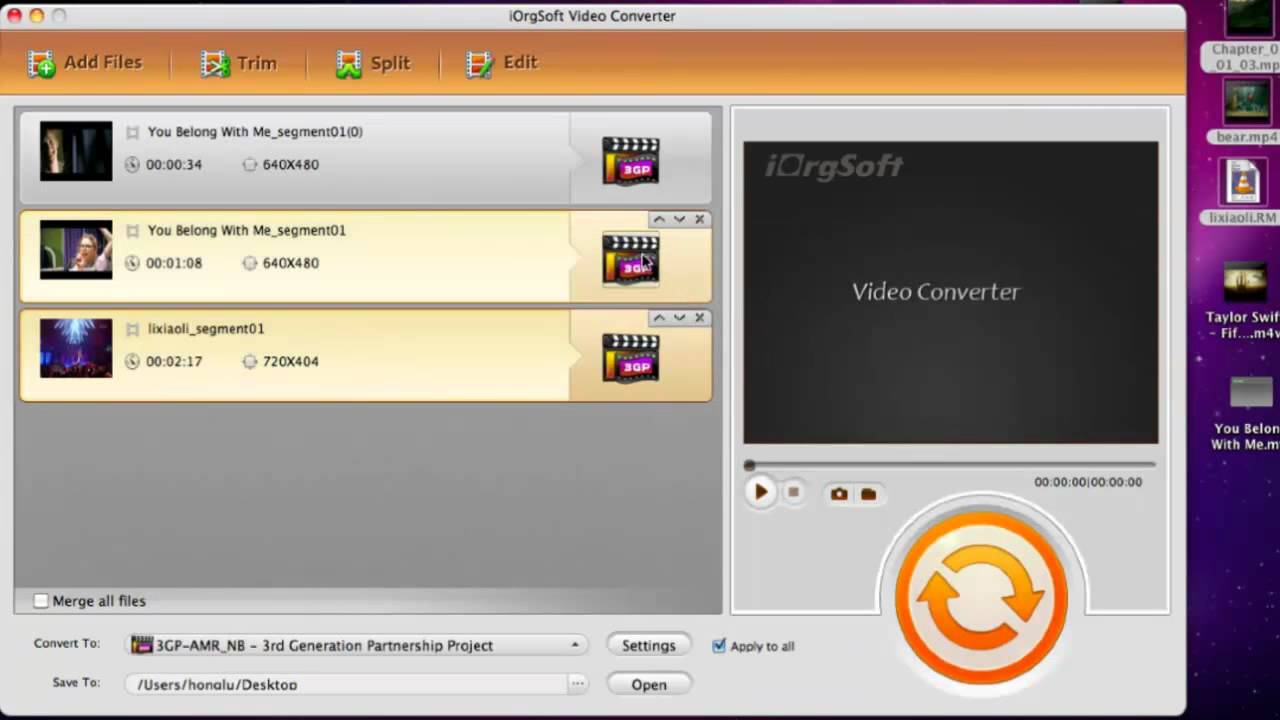Click the rename icon beside You Belong With Me_segment01(0)
1280x720 pixels.
(132, 132)
